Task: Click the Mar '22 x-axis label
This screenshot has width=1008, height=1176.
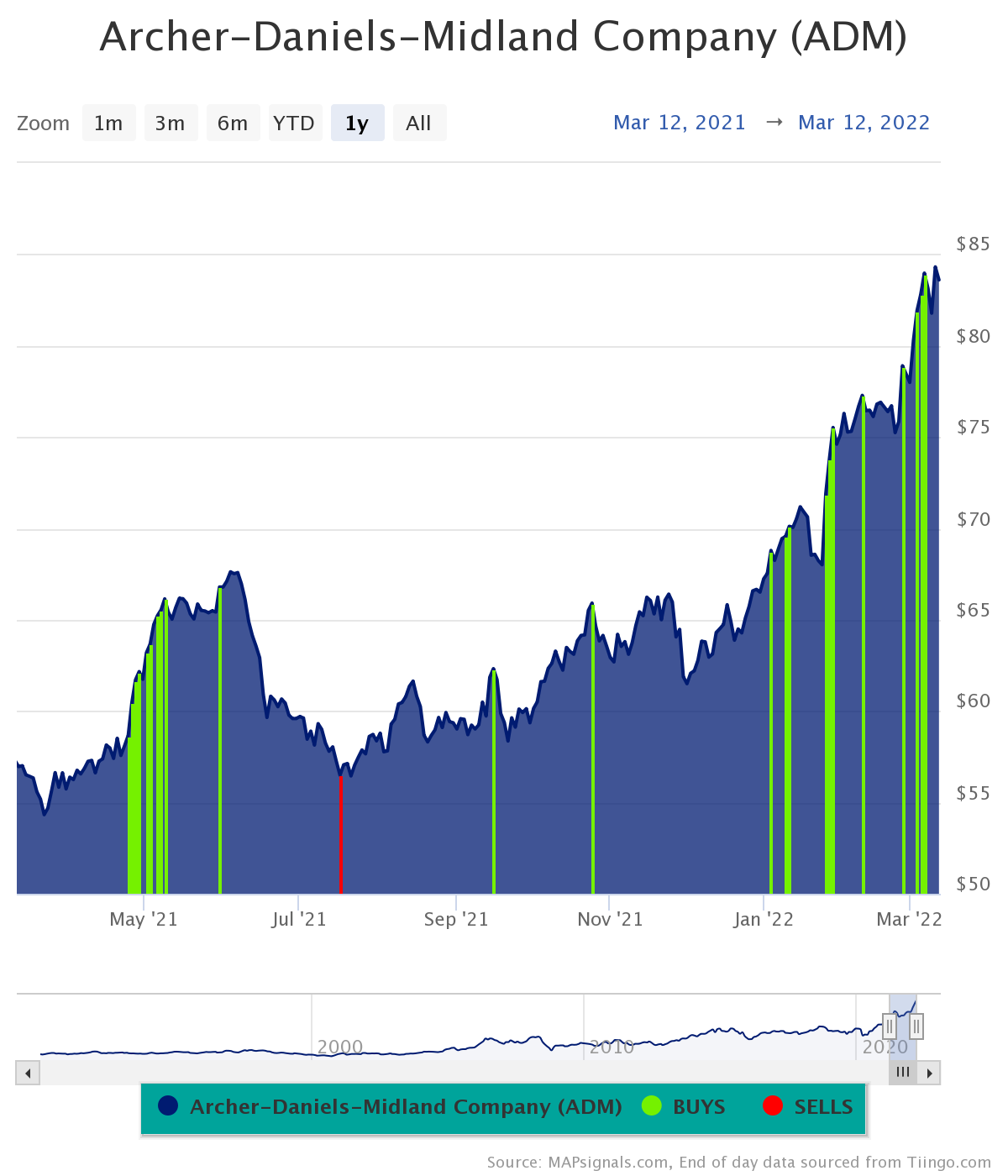Action: pos(910,920)
